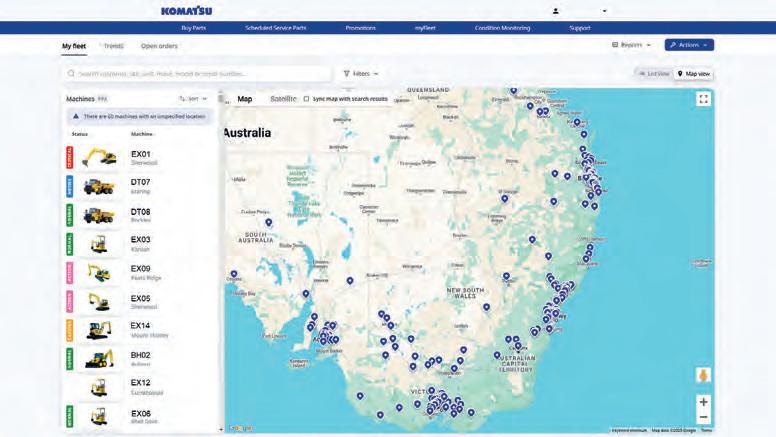Open the myFleet menu item
Screen dimensions: 776x437
click(x=425, y=28)
